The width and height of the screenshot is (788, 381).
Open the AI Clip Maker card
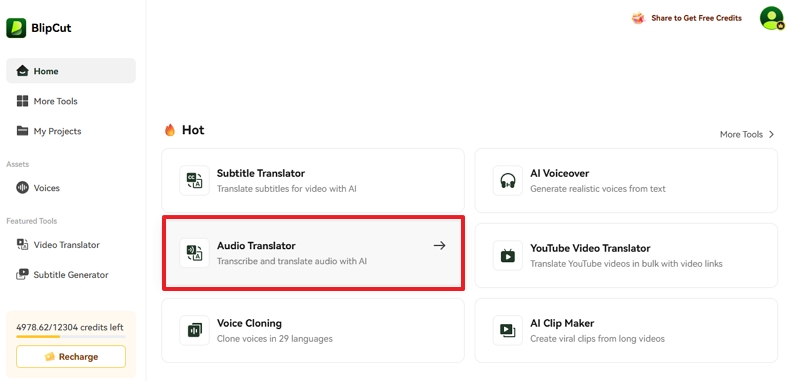[626, 330]
